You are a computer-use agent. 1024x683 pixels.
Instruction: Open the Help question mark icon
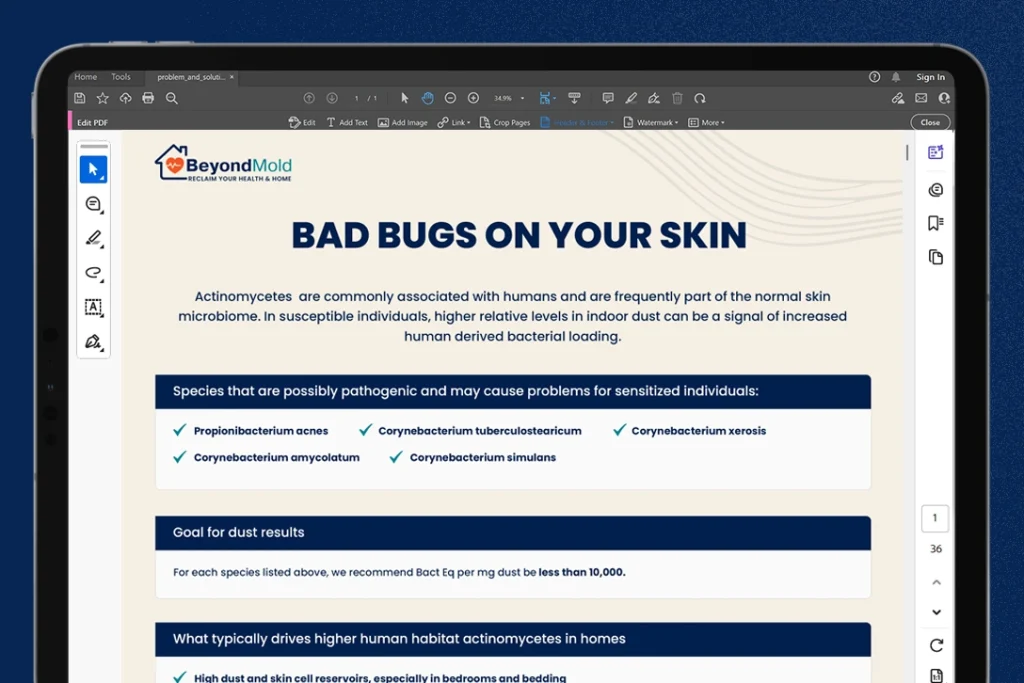point(874,77)
